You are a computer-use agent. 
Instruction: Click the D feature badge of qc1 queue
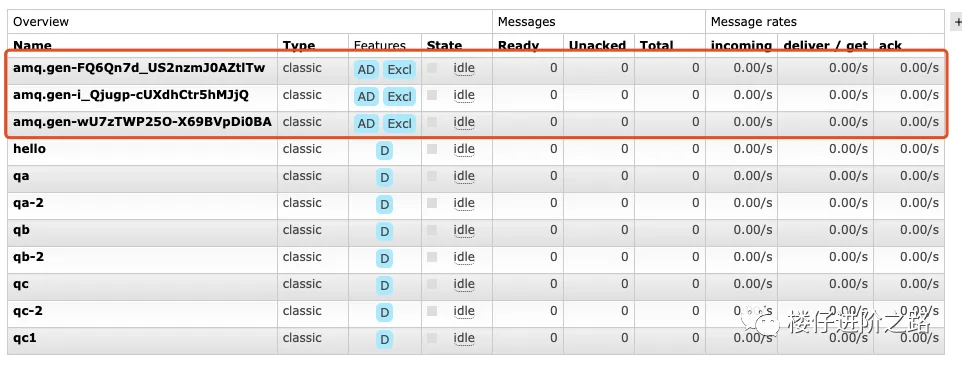tap(385, 339)
